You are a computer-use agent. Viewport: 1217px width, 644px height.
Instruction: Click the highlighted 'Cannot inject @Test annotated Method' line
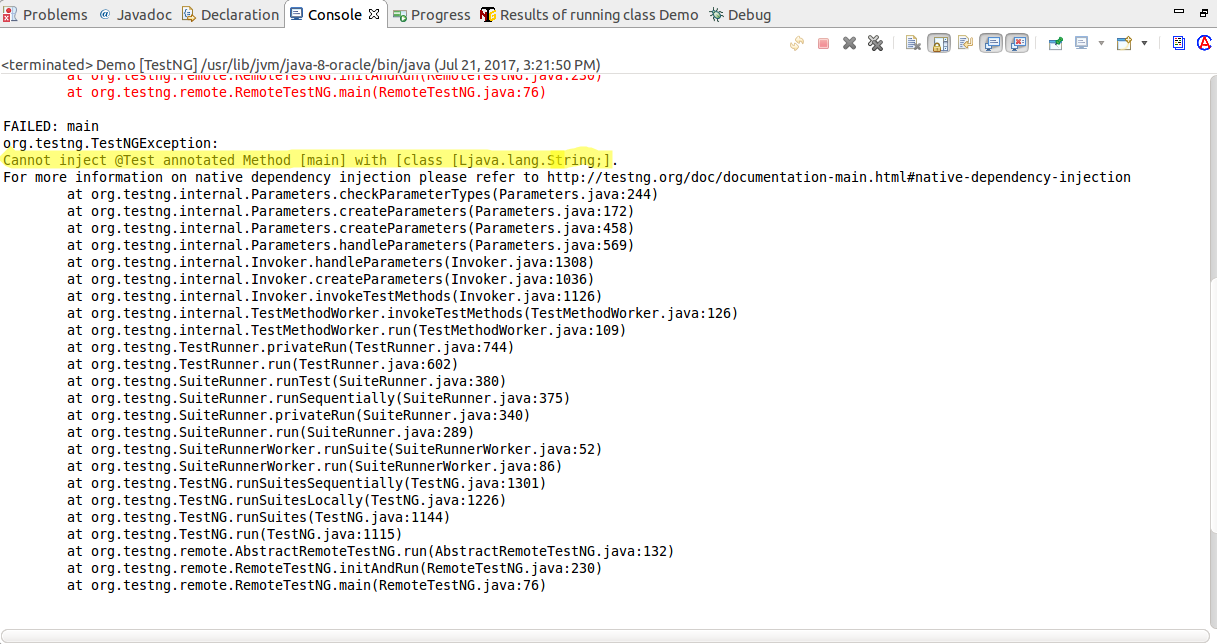[x=310, y=160]
